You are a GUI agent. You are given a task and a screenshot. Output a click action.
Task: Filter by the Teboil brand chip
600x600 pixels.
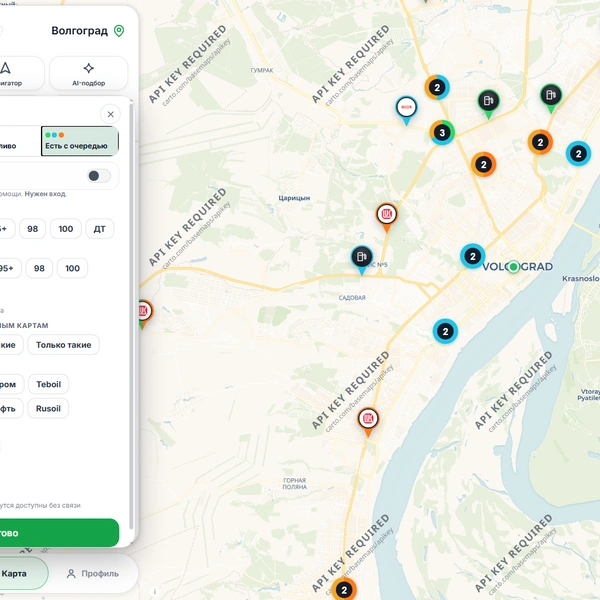49,384
